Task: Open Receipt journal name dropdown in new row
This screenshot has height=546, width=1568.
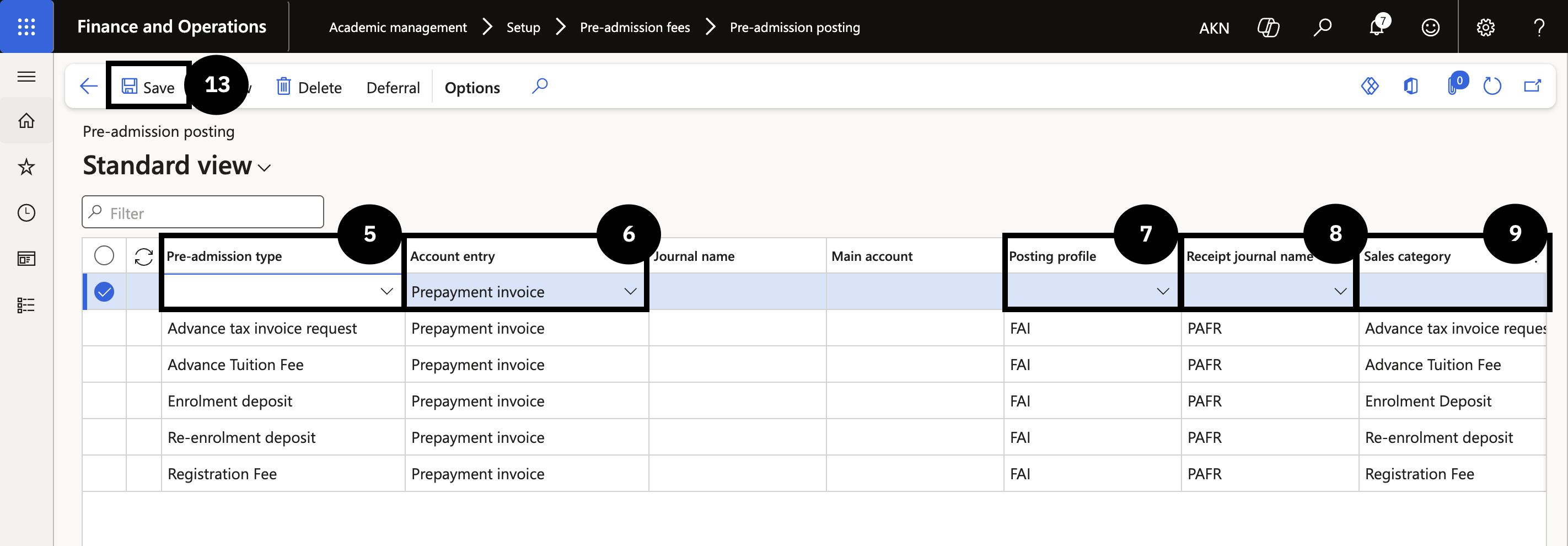Action: click(1340, 292)
